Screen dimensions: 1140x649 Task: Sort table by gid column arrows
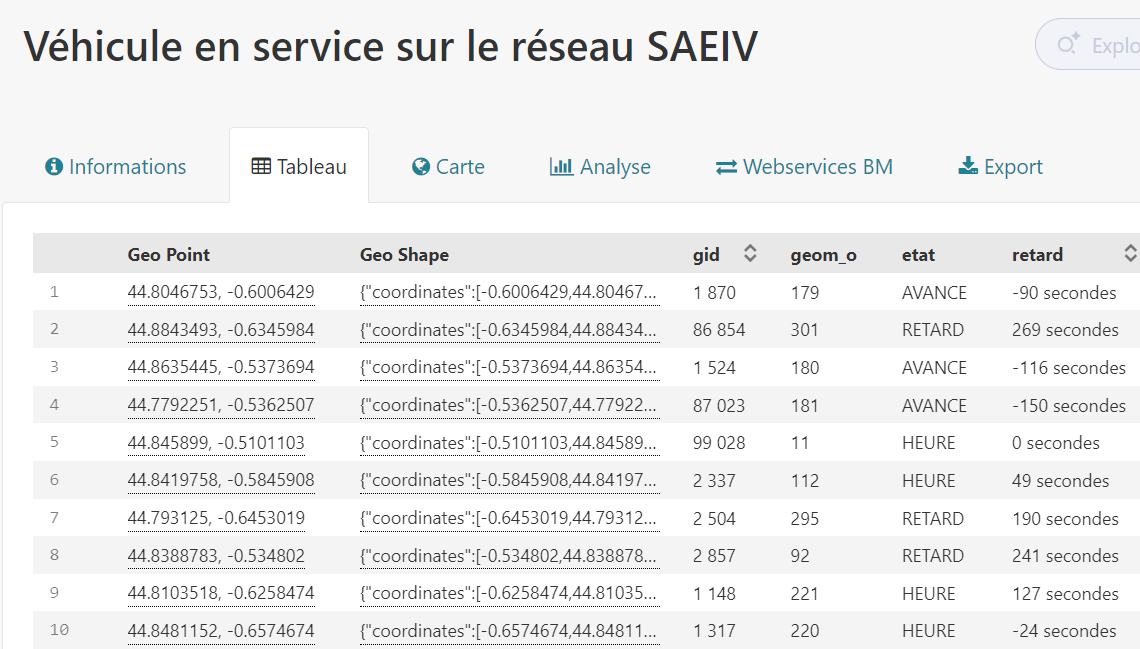pyautogui.click(x=750, y=254)
